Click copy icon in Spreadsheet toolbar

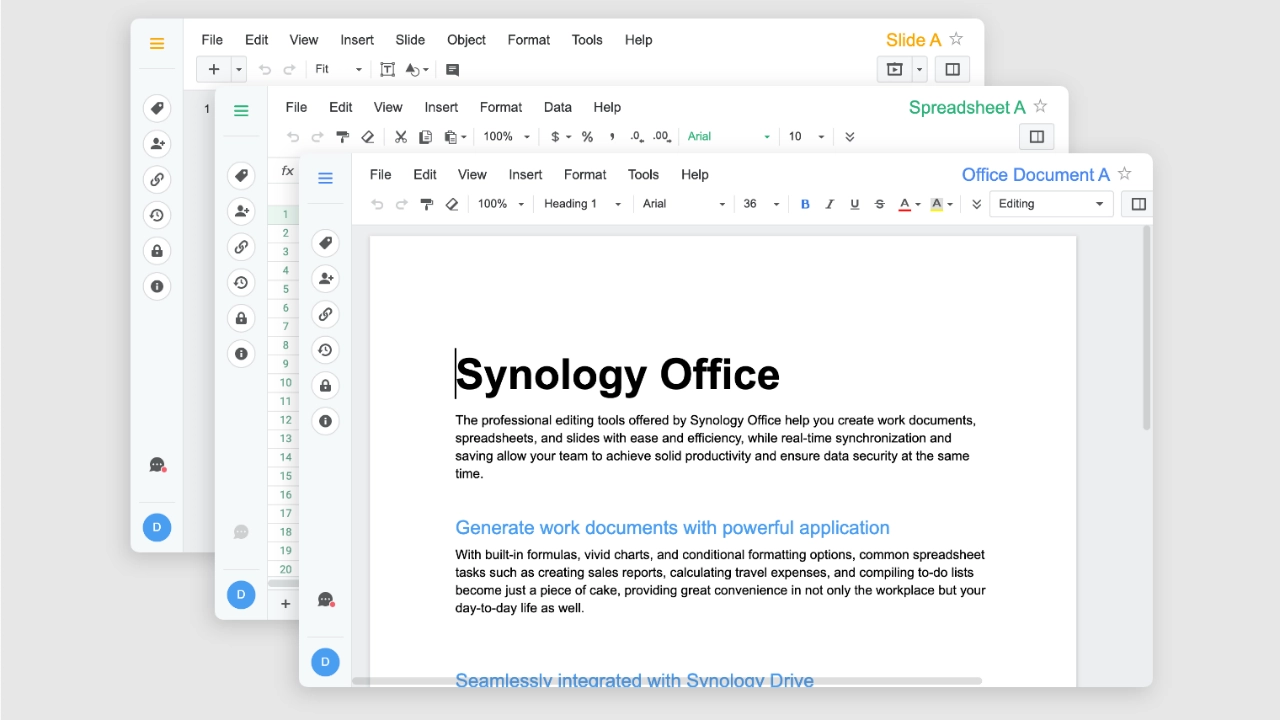pos(425,137)
